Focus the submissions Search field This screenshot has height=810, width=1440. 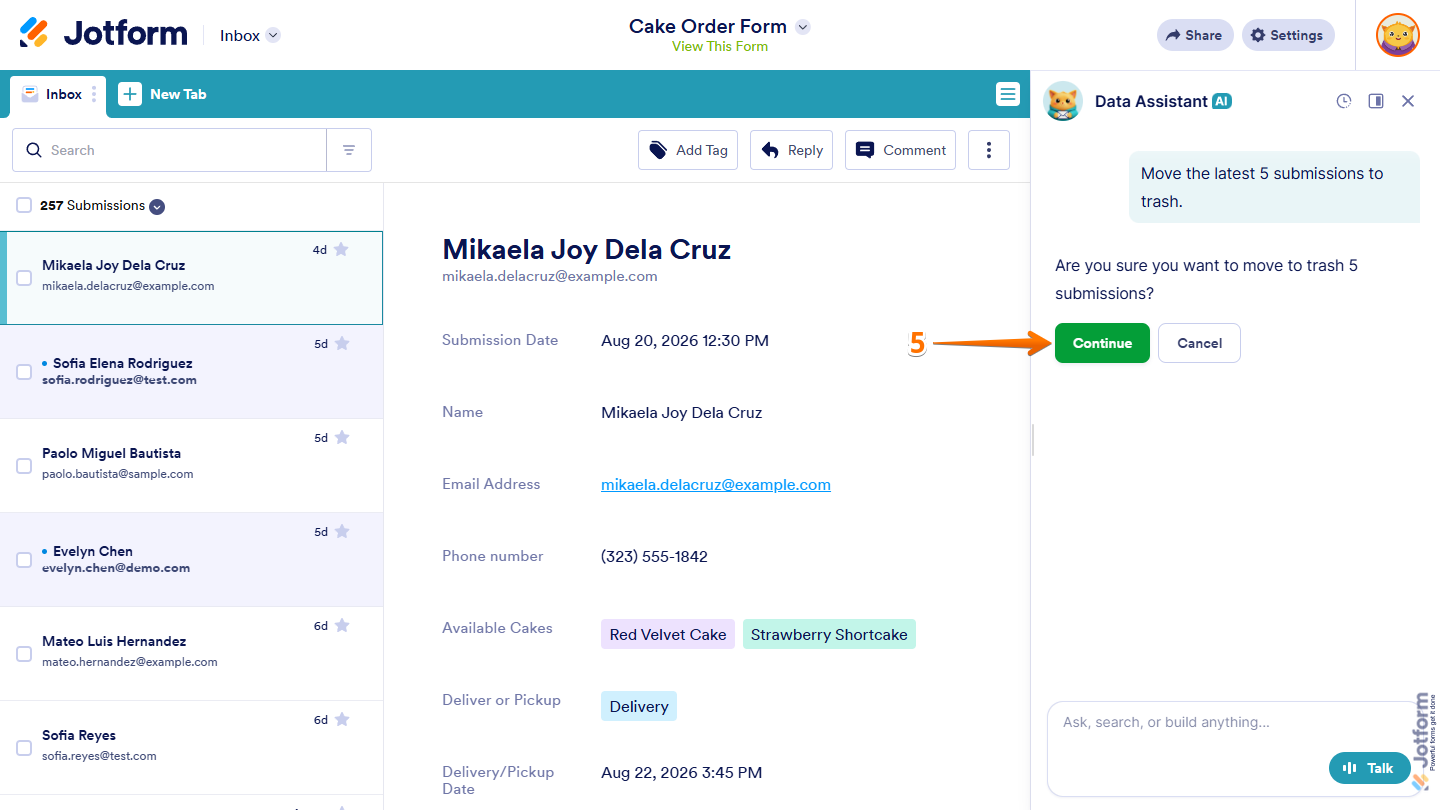169,150
